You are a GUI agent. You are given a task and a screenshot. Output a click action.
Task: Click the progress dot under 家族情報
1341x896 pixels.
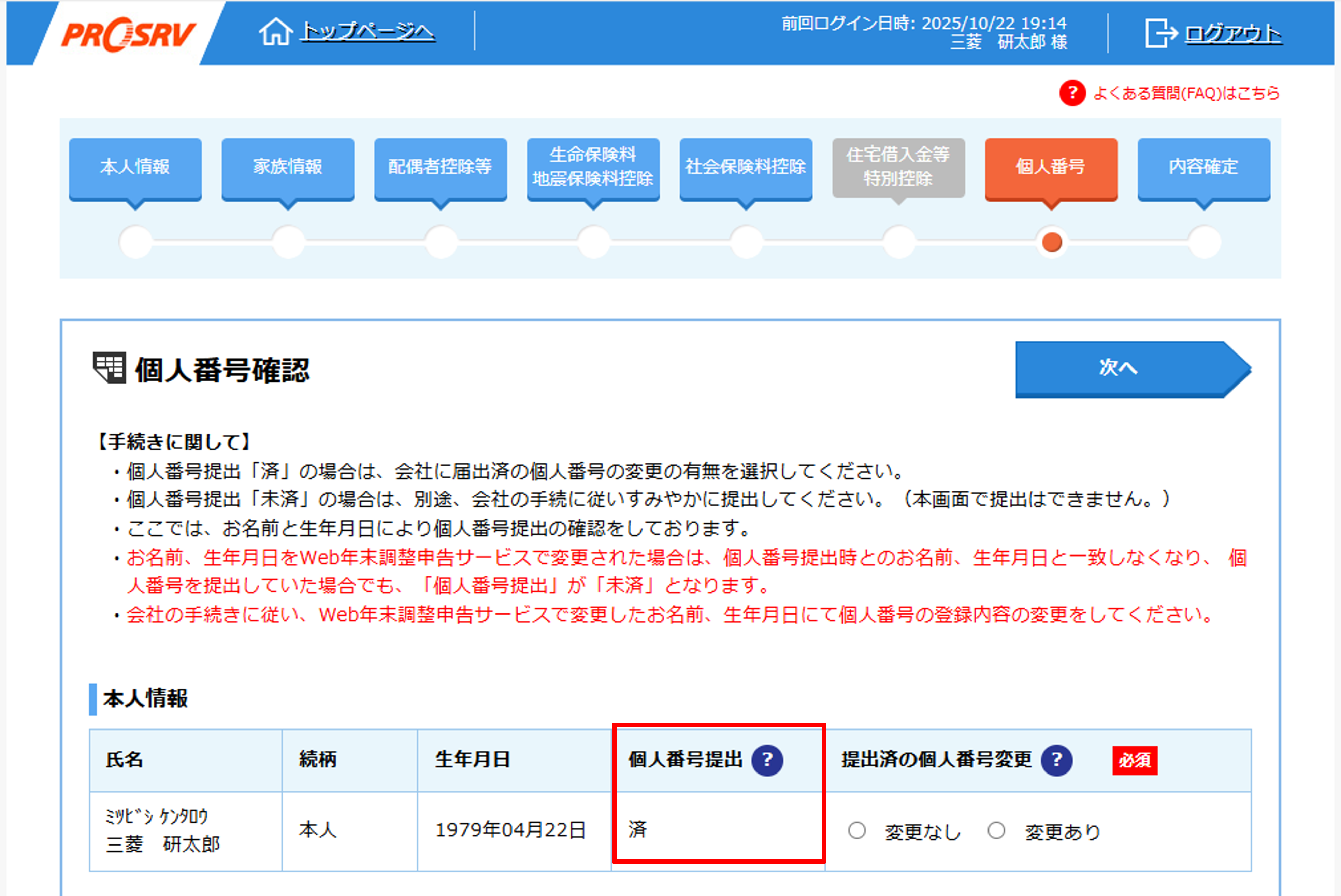click(289, 242)
